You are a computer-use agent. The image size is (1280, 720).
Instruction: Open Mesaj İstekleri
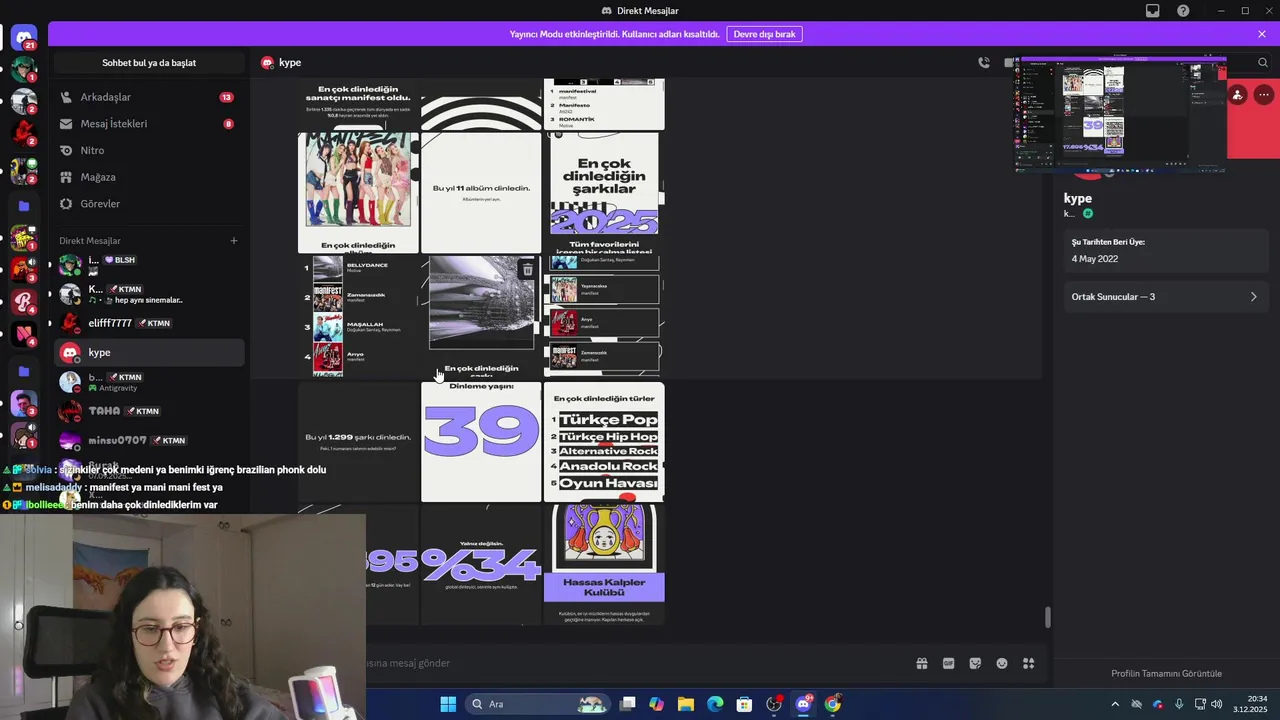[148, 124]
